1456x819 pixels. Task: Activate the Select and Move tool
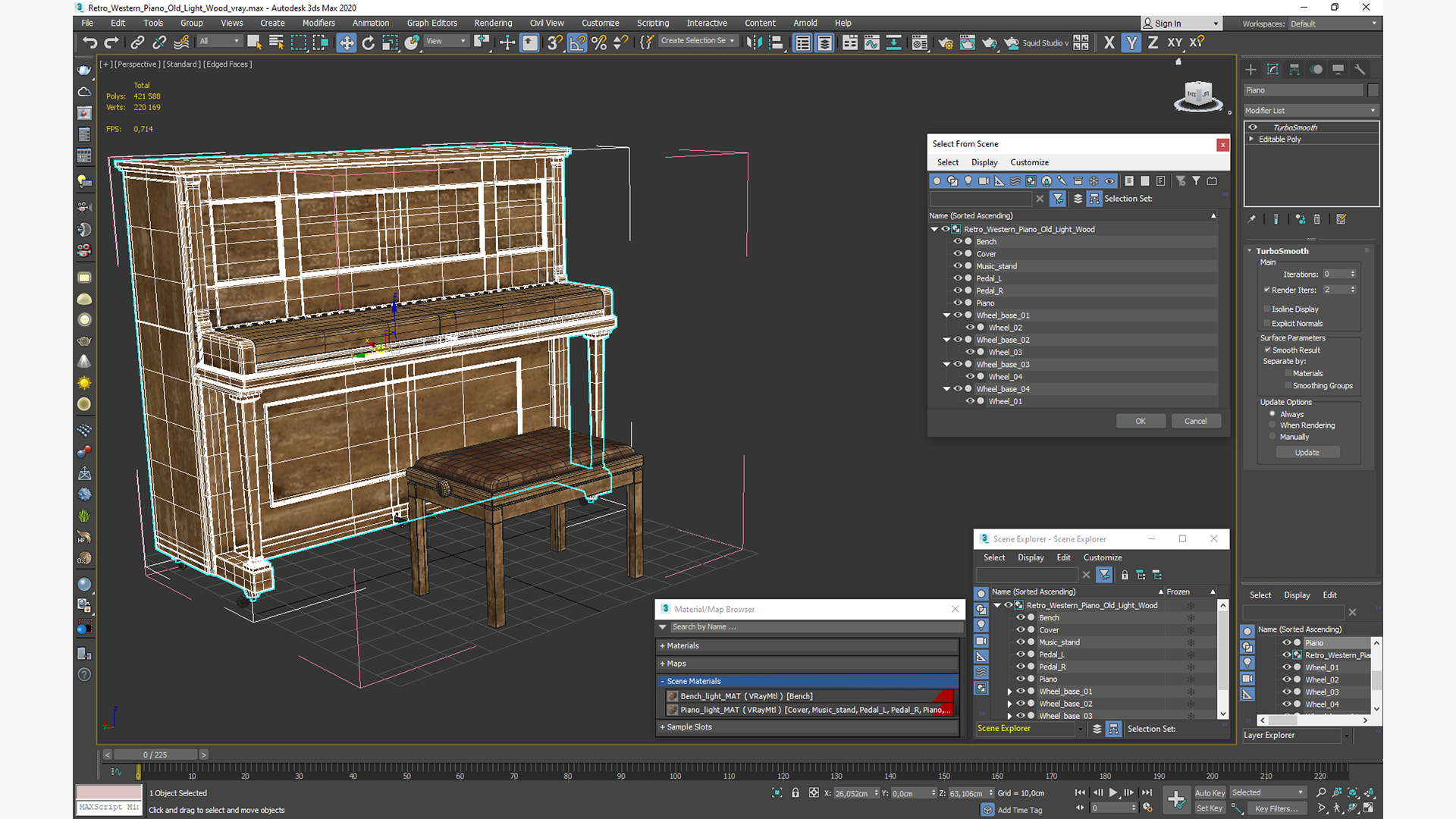click(x=347, y=42)
